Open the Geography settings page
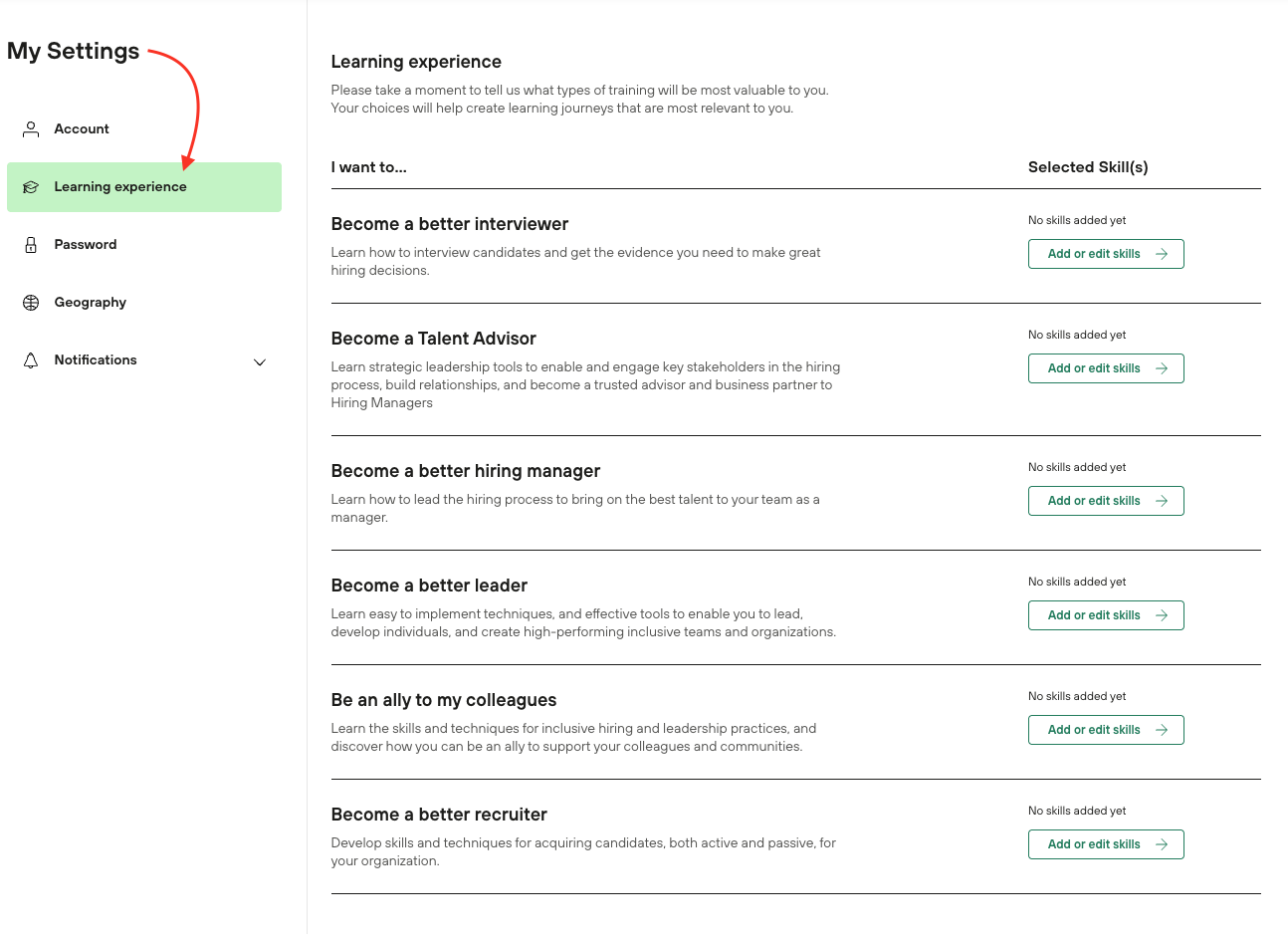The height and width of the screenshot is (941, 1288). click(91, 303)
